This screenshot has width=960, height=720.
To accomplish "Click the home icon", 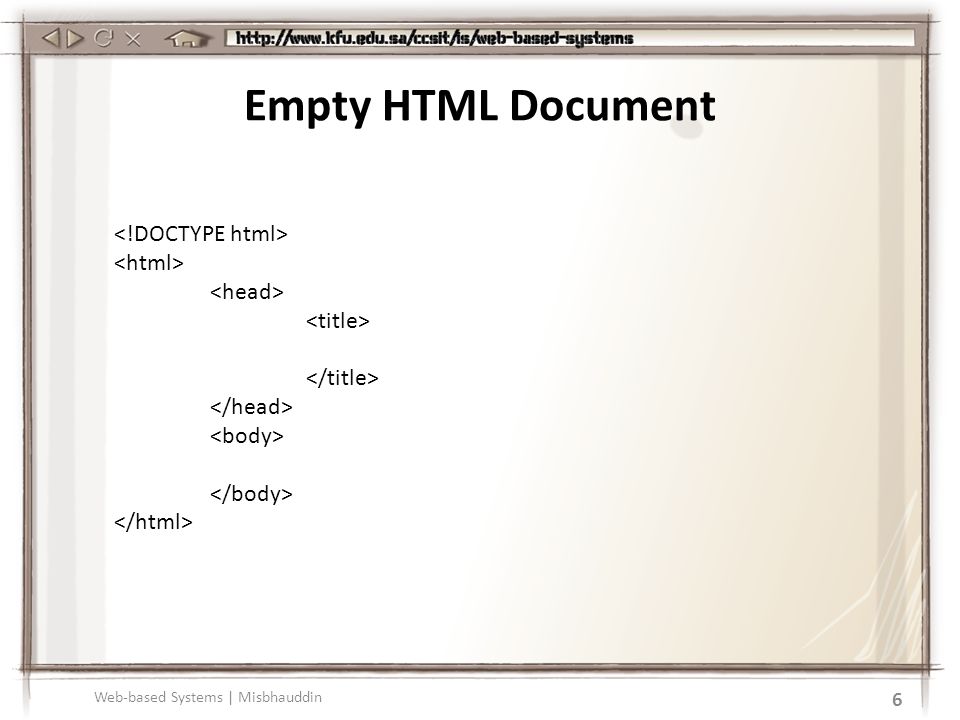I will point(187,39).
